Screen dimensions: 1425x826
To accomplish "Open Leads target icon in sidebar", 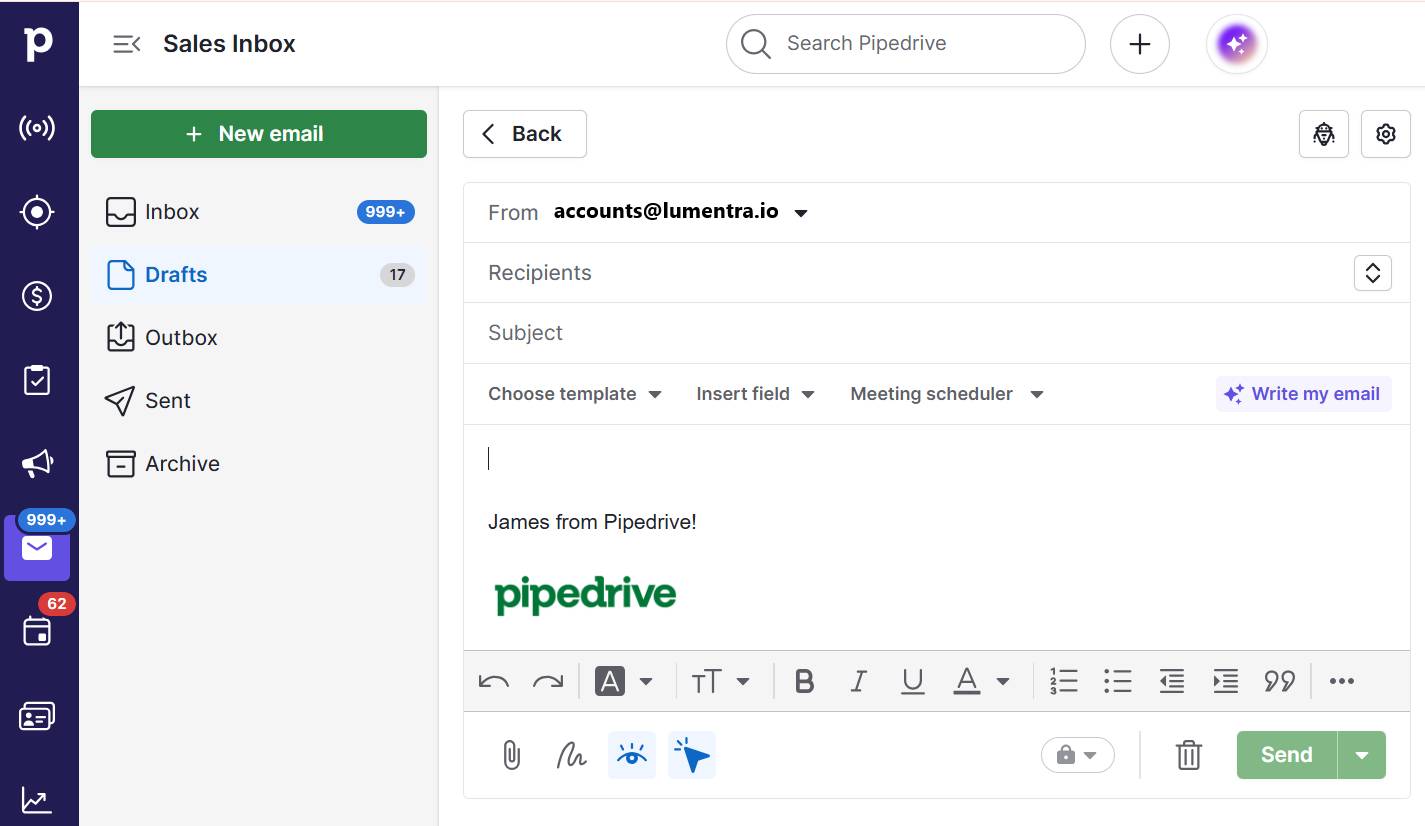I will pyautogui.click(x=37, y=212).
